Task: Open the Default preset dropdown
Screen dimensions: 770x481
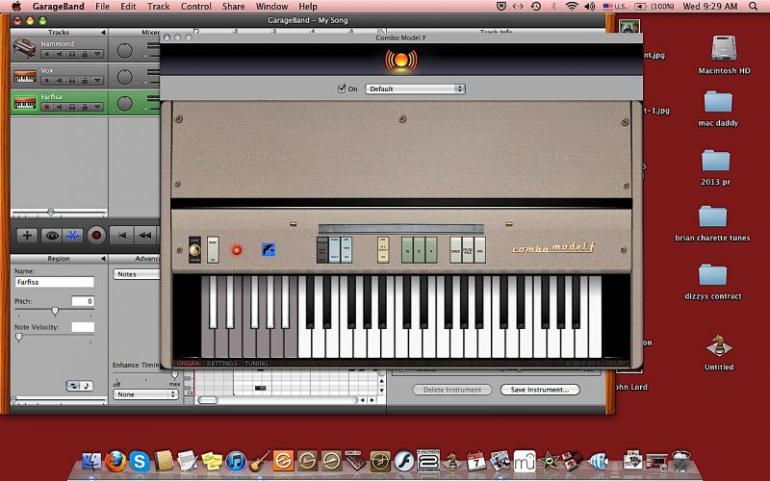Action: 415,89
